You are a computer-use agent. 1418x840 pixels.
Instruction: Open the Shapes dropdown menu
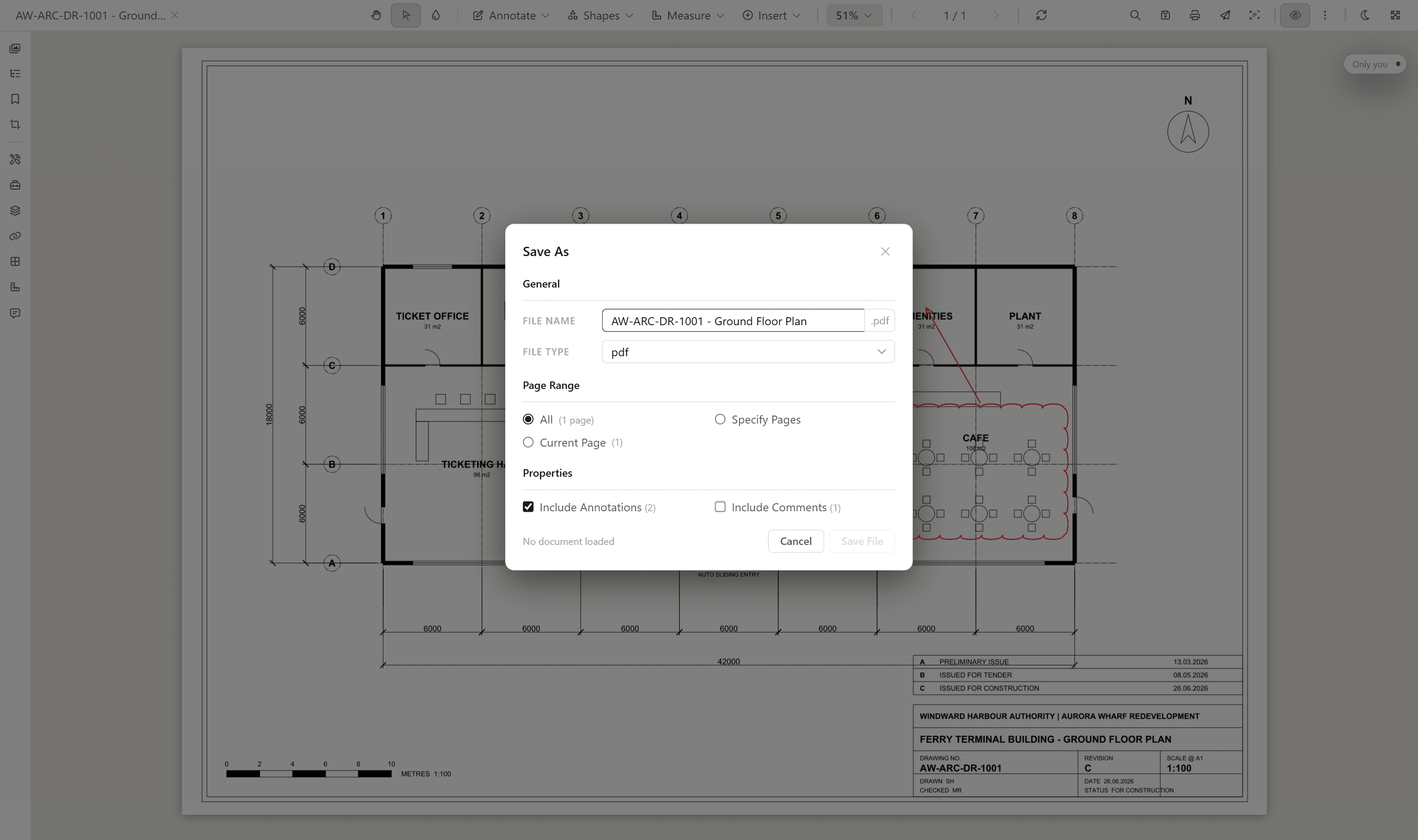point(600,15)
